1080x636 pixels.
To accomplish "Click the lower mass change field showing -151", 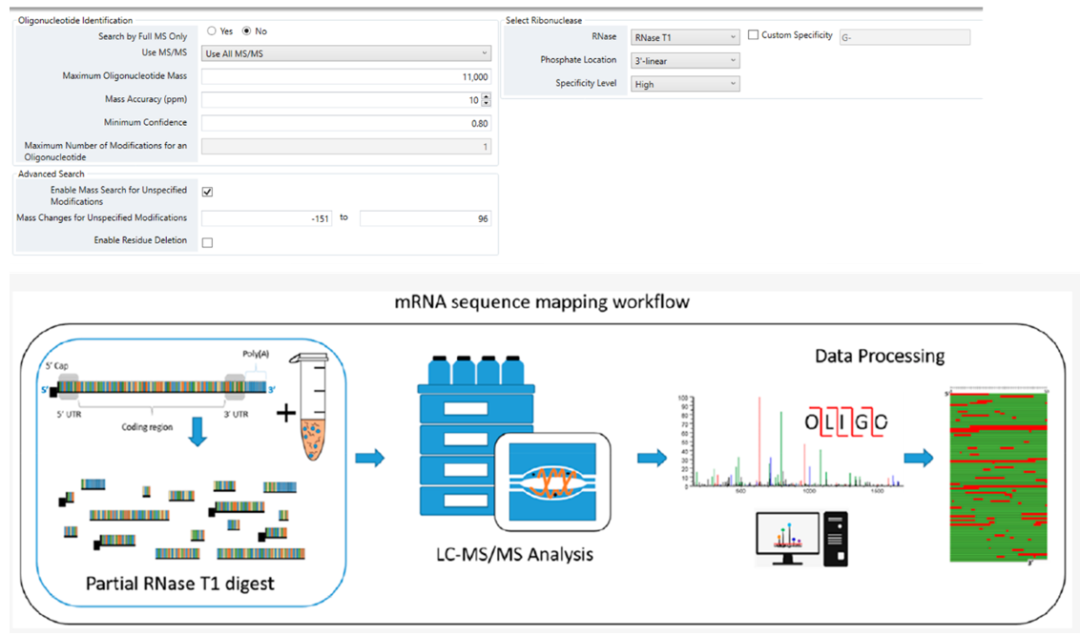I will (x=267, y=218).
